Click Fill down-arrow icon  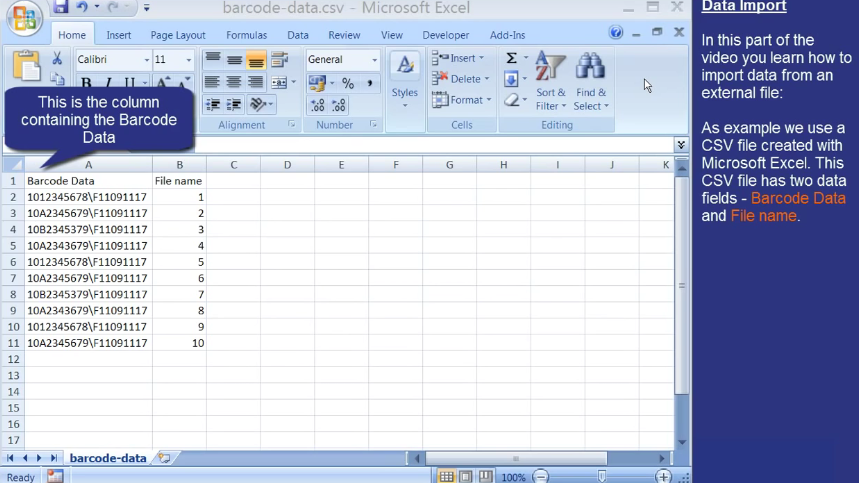(511, 79)
